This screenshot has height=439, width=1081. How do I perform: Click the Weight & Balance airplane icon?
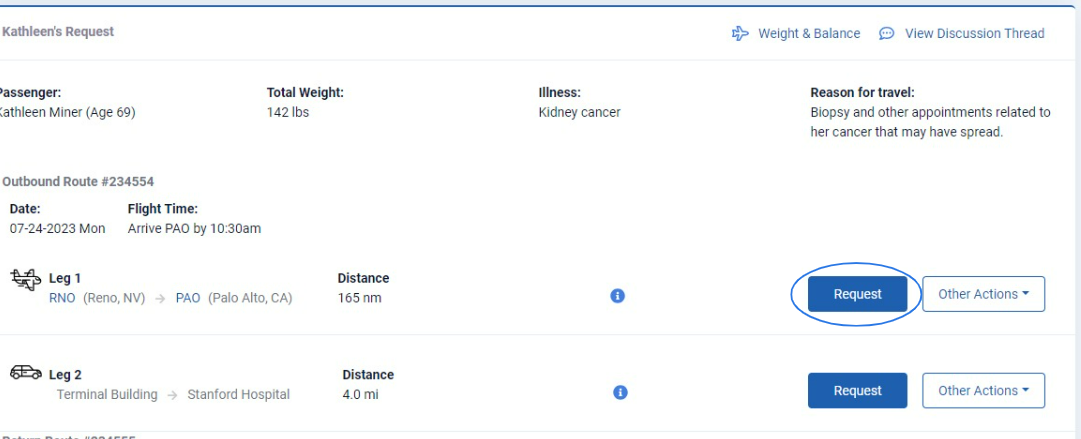740,33
